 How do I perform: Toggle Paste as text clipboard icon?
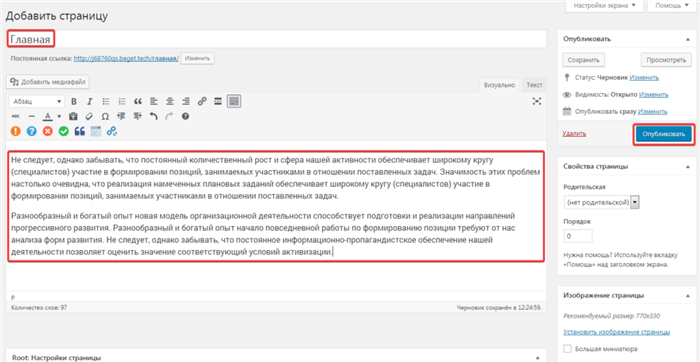[x=73, y=117]
